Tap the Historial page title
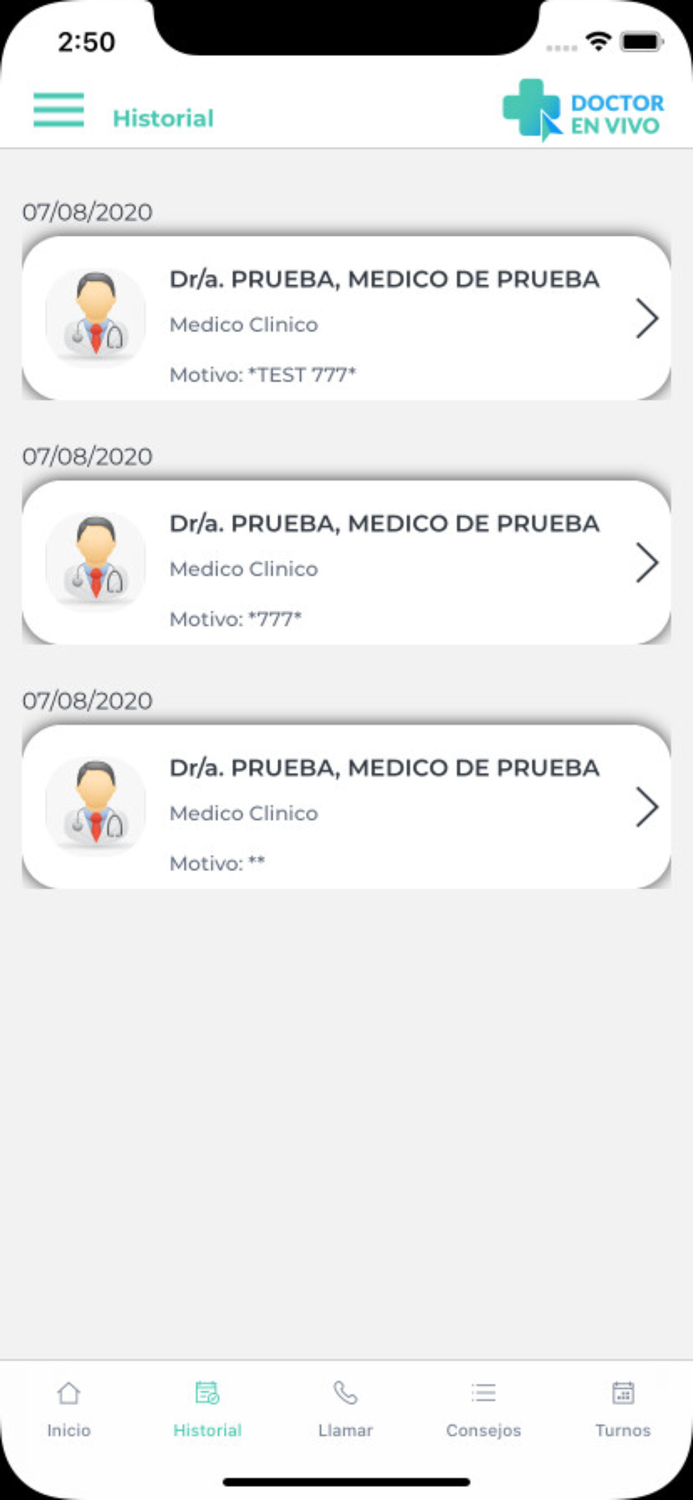 [x=163, y=118]
